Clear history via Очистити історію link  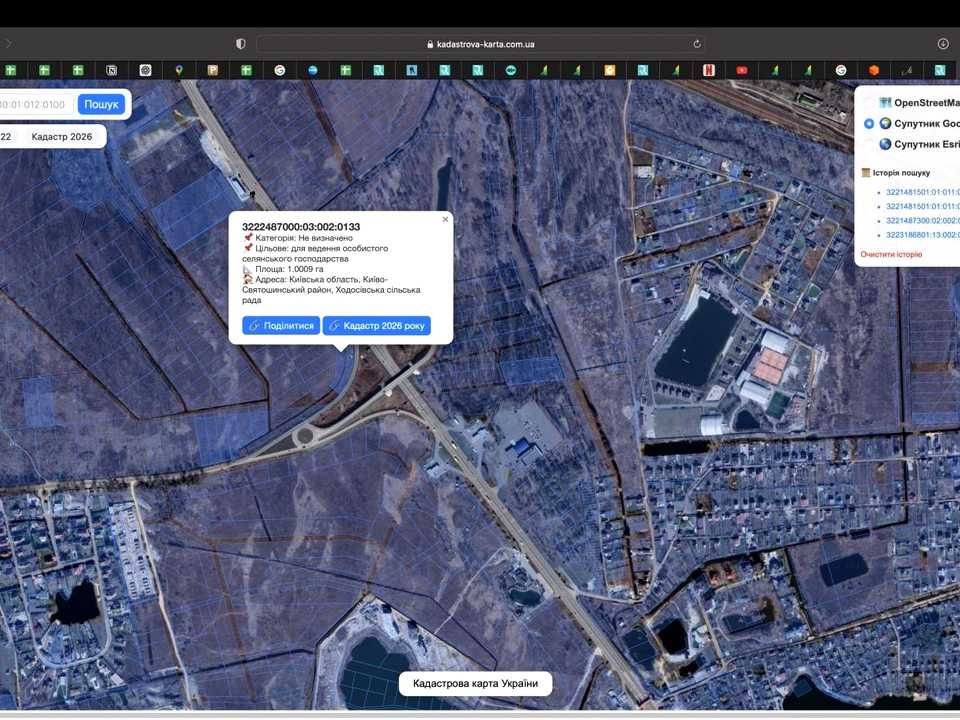891,254
